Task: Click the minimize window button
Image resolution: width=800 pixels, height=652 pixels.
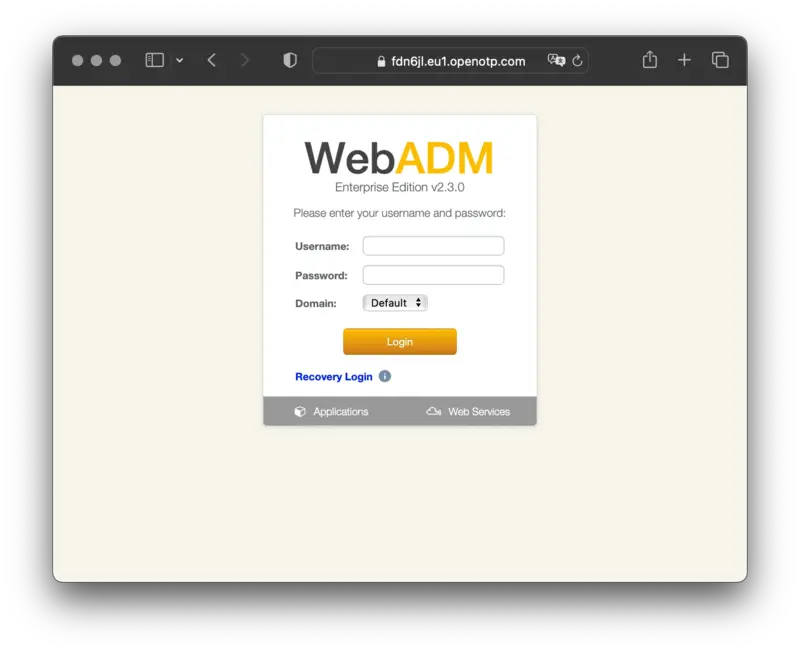Action: (96, 61)
